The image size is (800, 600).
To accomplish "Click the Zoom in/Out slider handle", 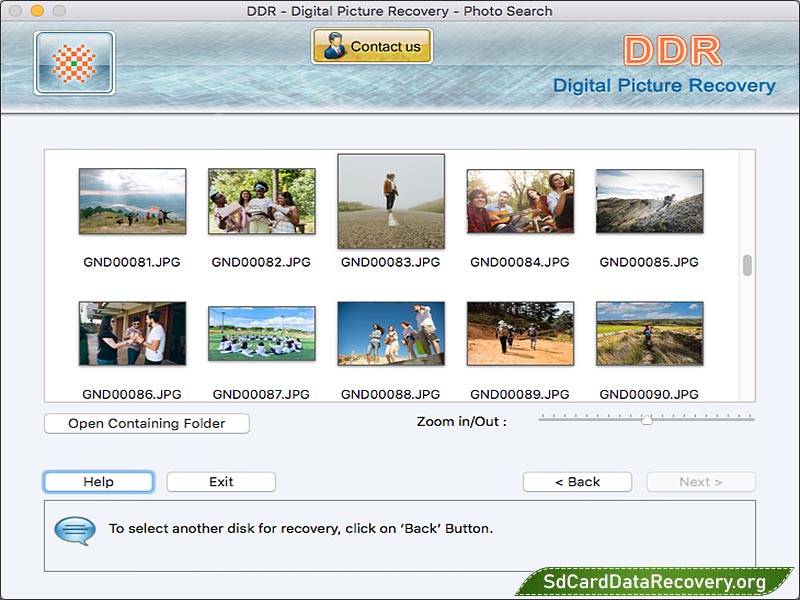I will (647, 420).
